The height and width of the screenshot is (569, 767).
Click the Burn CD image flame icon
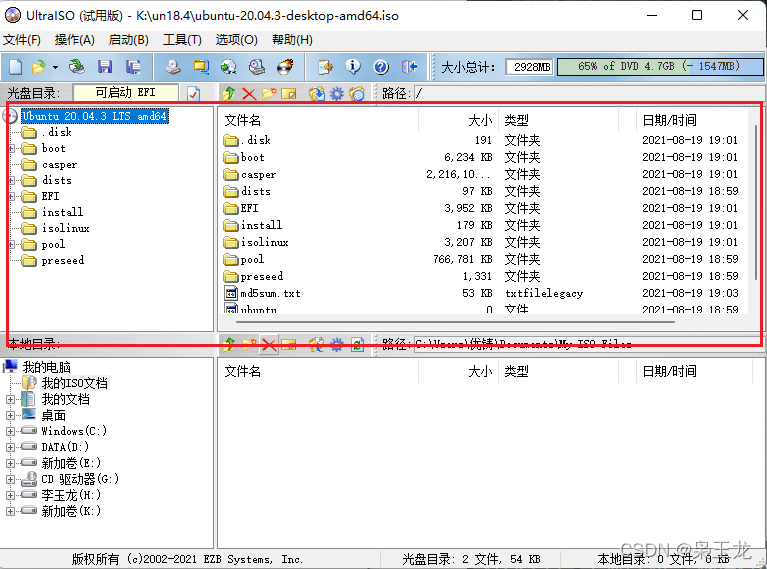286,67
